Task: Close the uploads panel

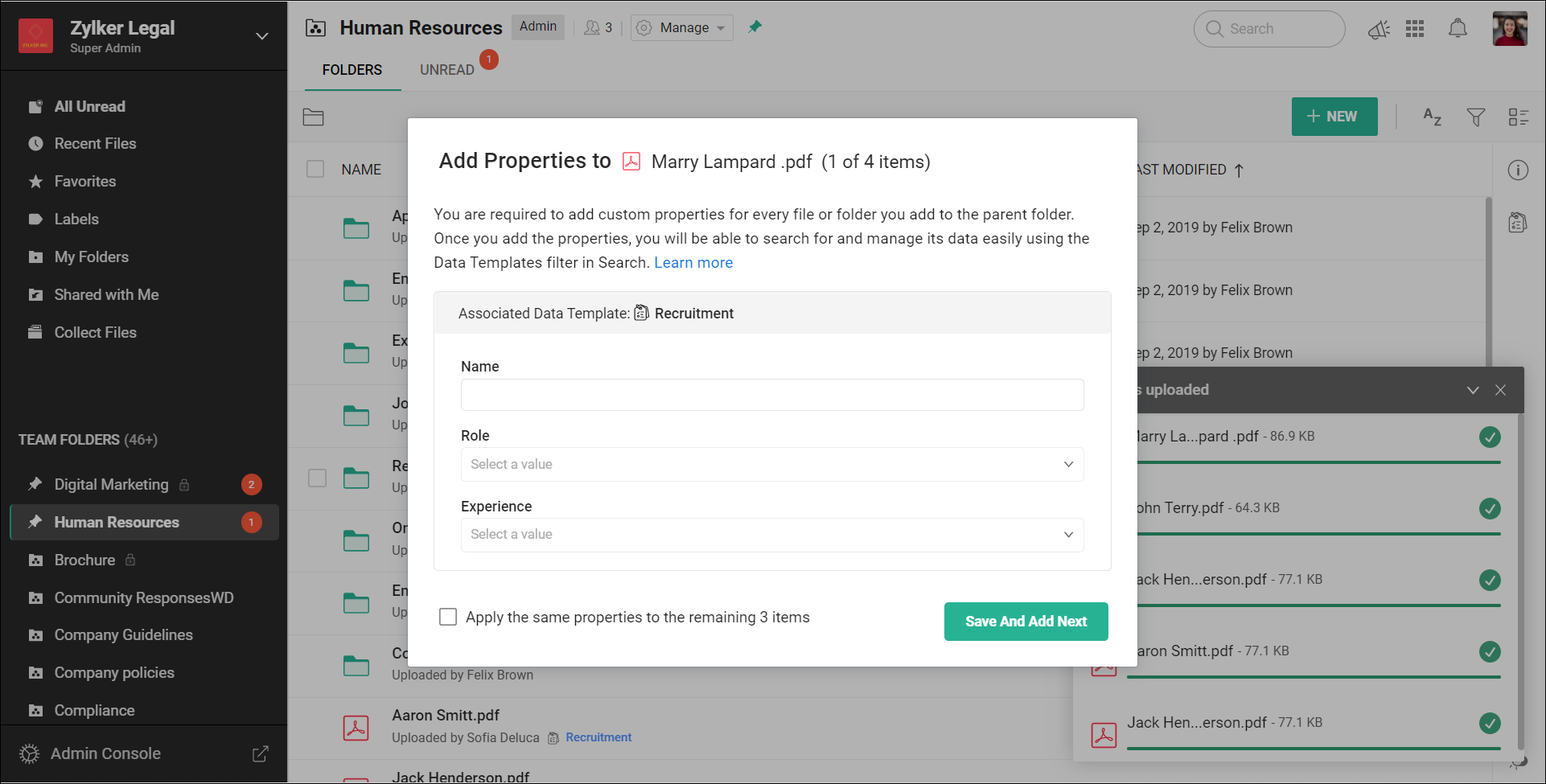Action: (x=1500, y=390)
